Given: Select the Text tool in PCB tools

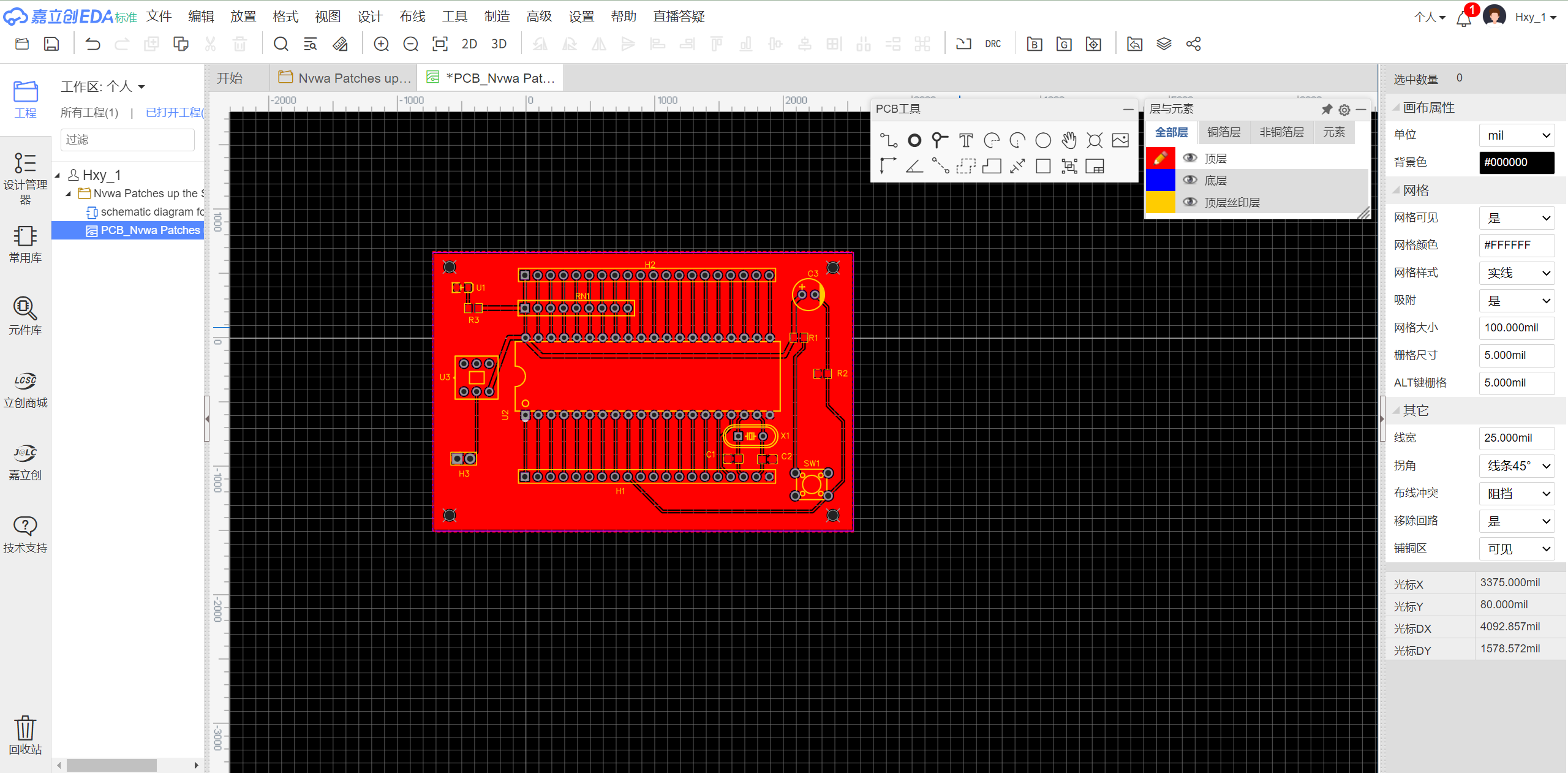Looking at the screenshot, I should (965, 141).
